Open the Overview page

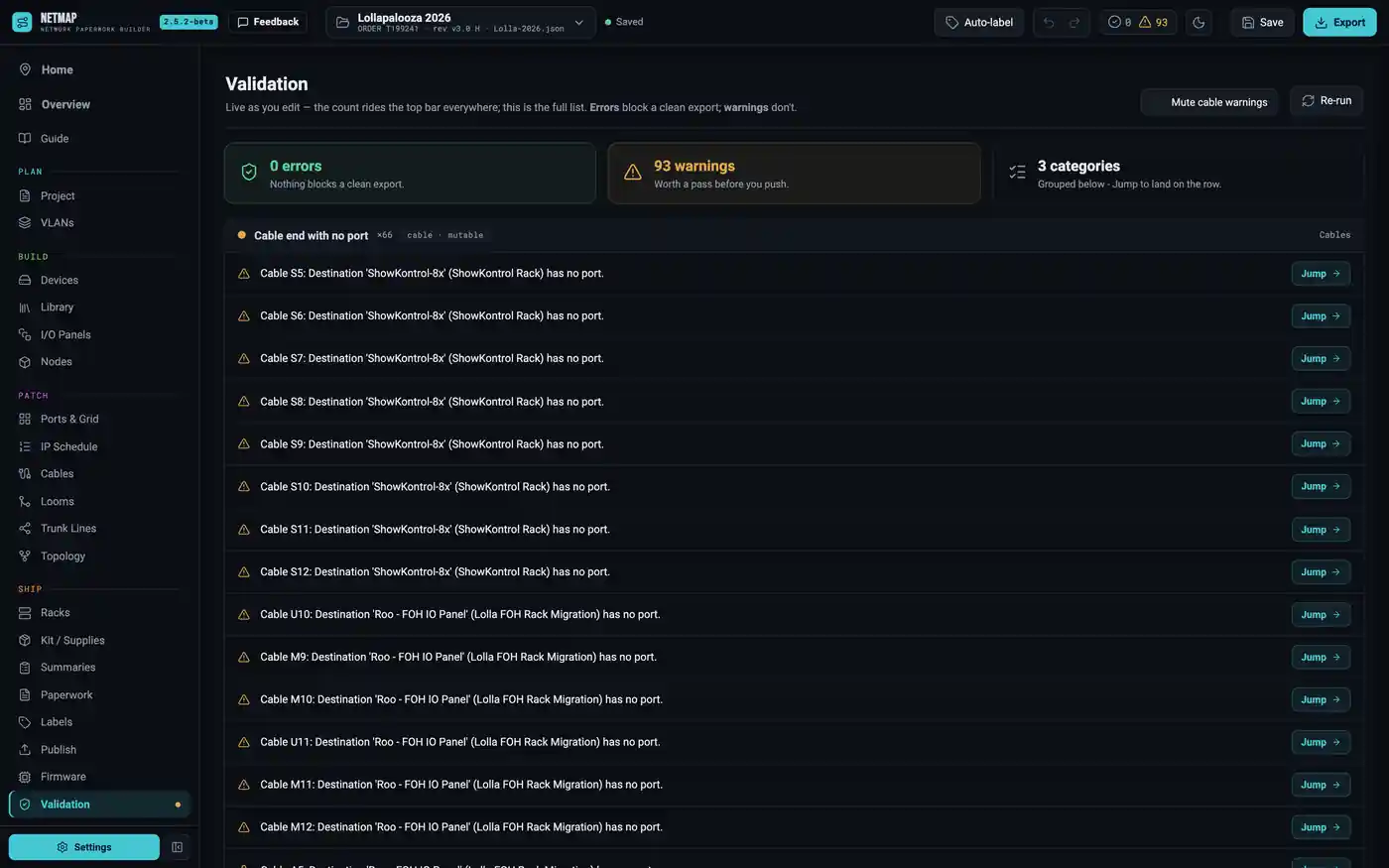tap(99, 104)
